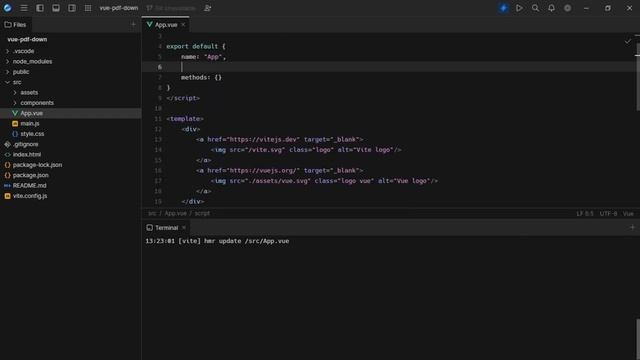Click line number 6 in gutter
The image size is (640, 360).
click(160, 67)
